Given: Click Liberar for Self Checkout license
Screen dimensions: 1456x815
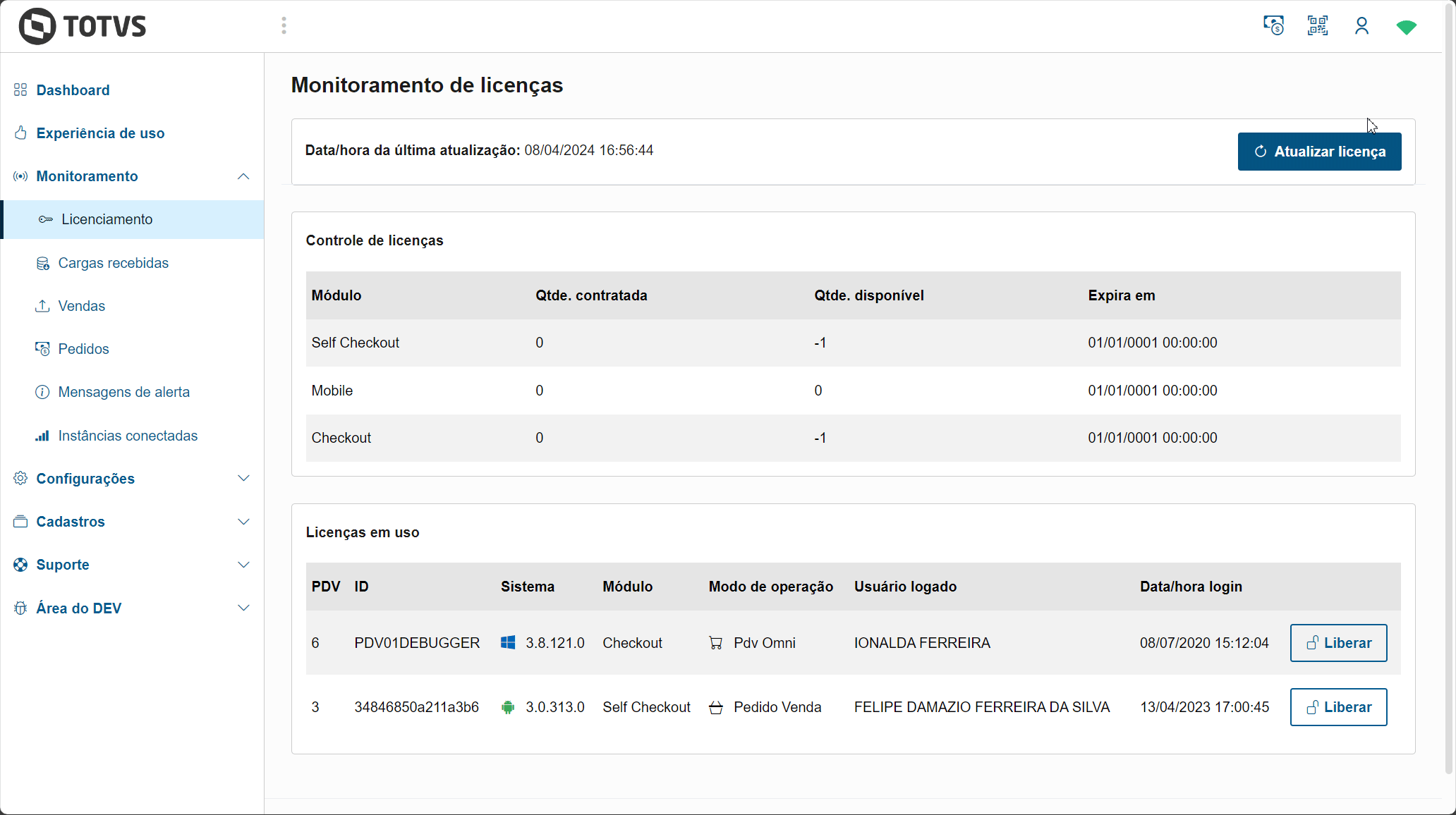Looking at the screenshot, I should 1338,707.
